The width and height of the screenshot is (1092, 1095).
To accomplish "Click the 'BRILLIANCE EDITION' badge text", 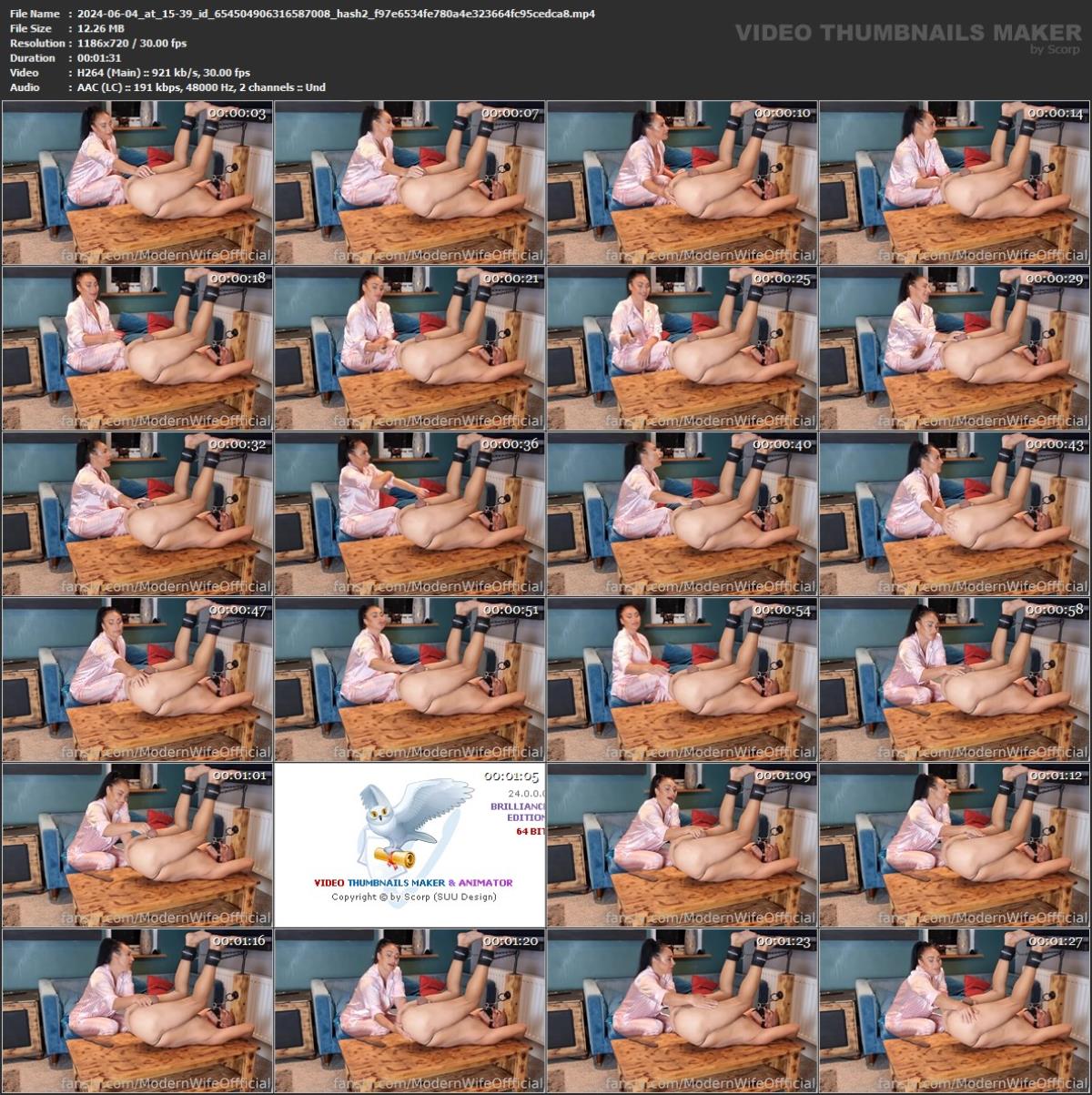I will pos(519,810).
